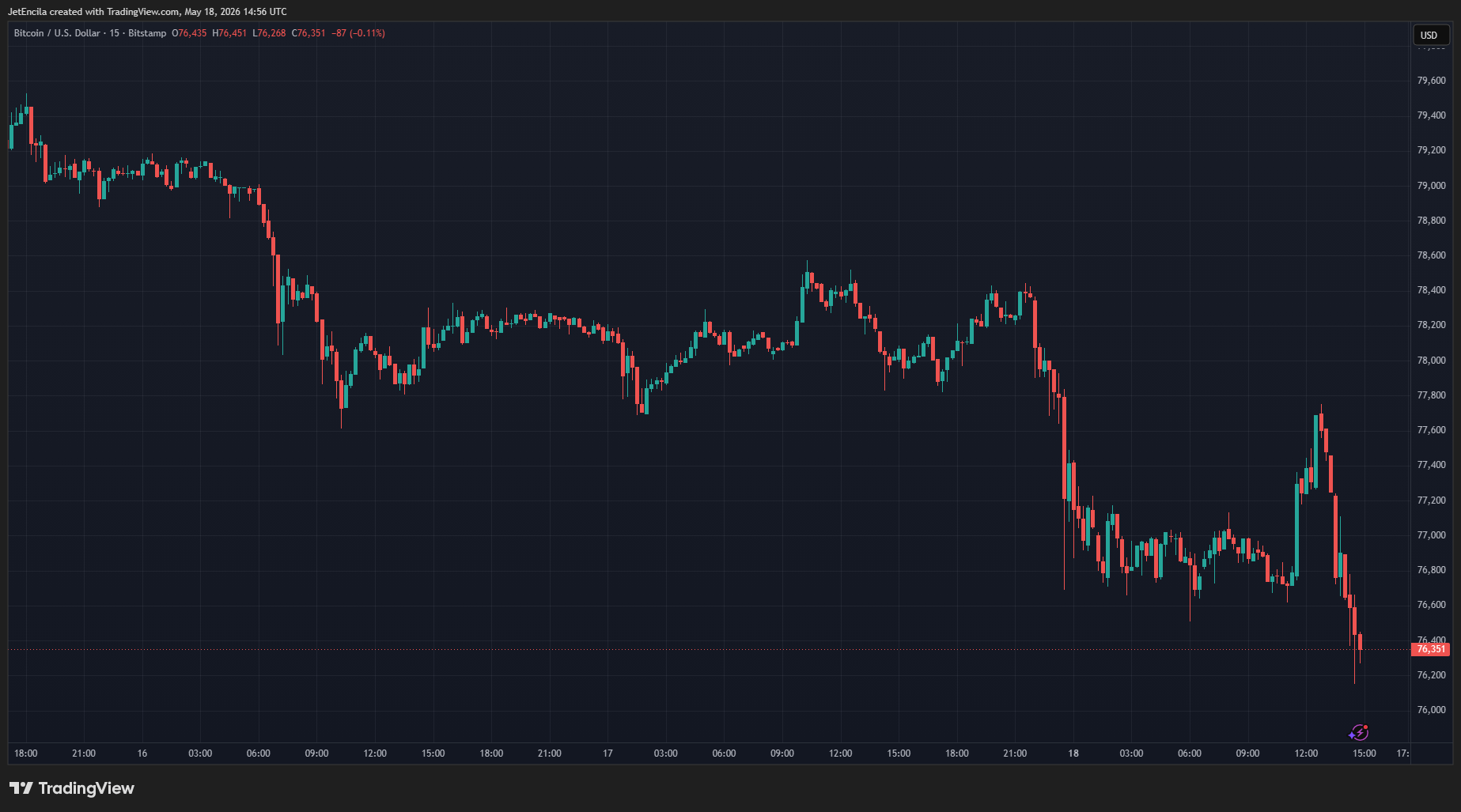The height and width of the screenshot is (812, 1461).
Task: Click the chart header text with JetEncila
Action: (147, 12)
